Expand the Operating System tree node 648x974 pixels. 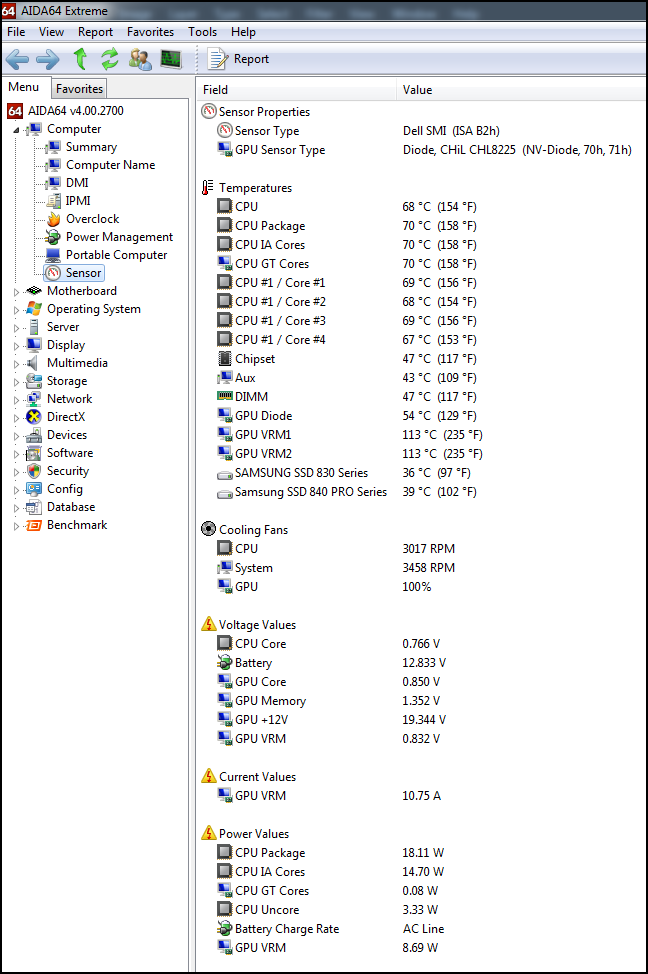pyautogui.click(x=16, y=309)
